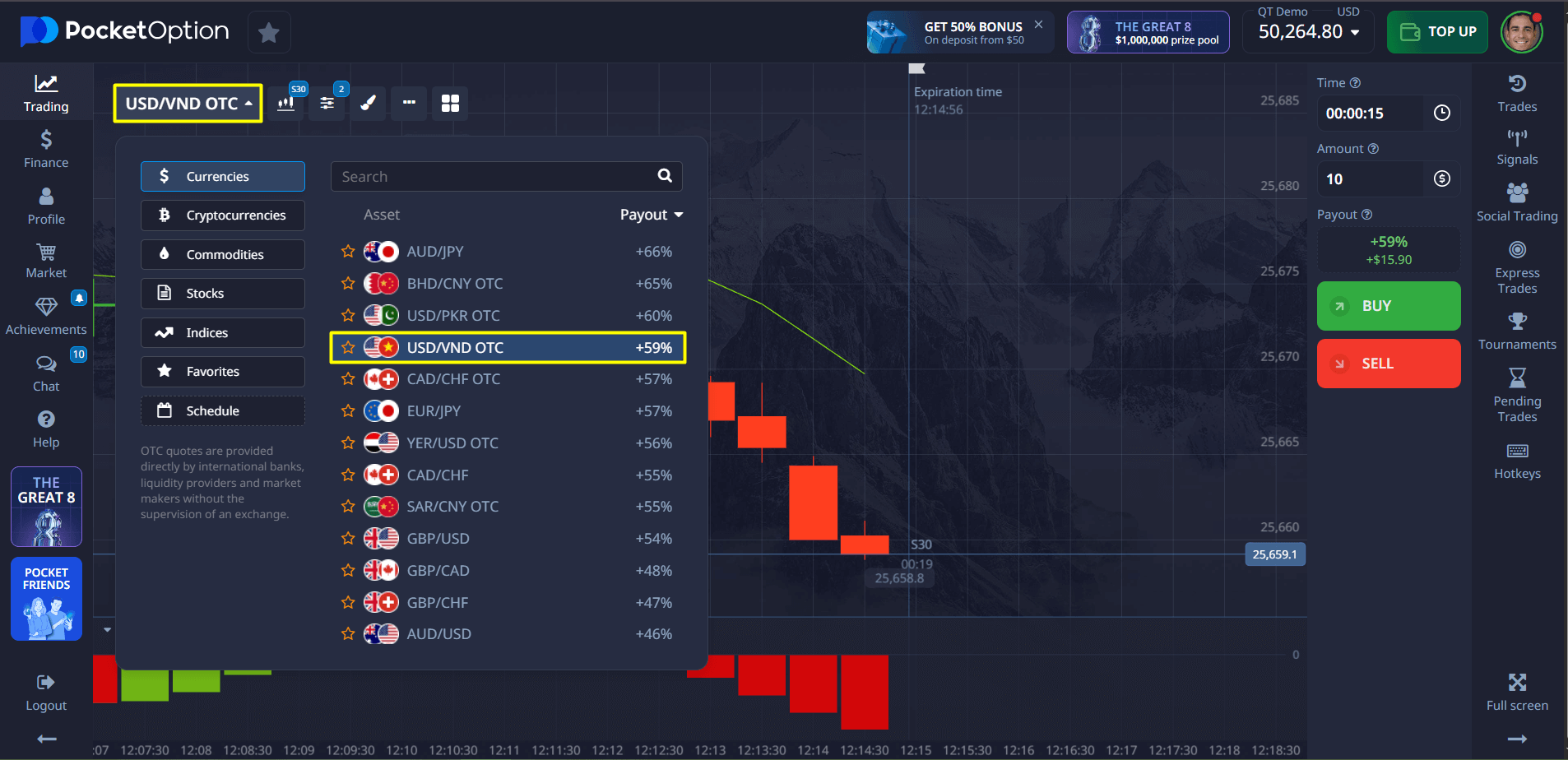Select the Commodities category tab

point(223,255)
